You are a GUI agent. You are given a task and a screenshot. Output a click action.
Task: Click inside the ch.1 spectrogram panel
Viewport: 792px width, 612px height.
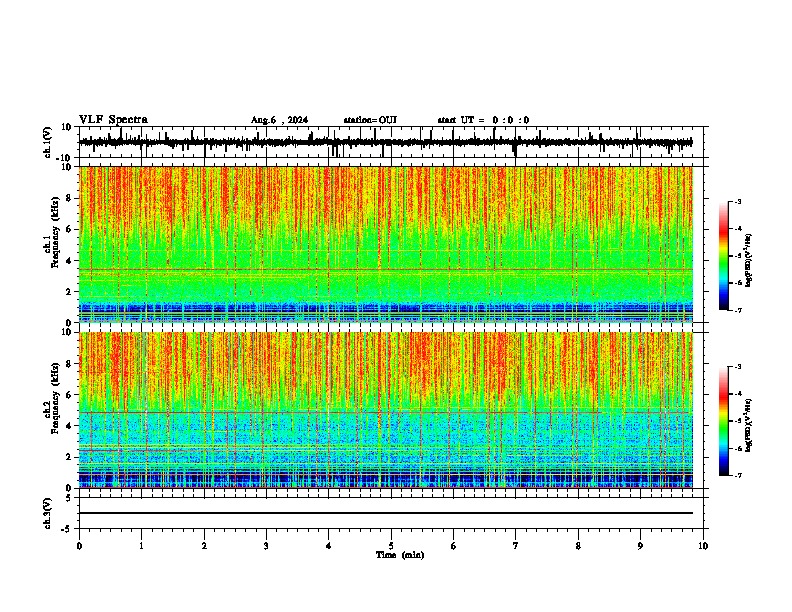[386, 244]
